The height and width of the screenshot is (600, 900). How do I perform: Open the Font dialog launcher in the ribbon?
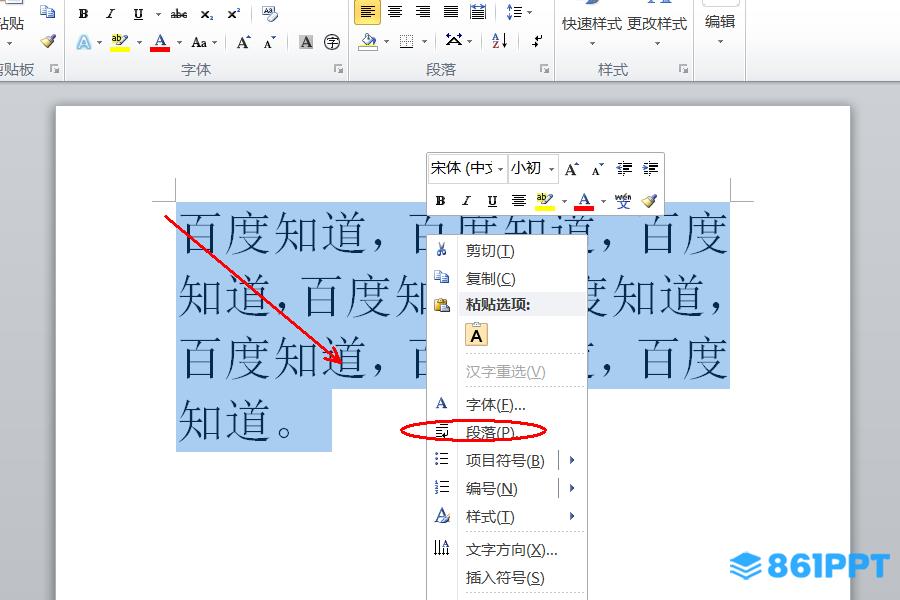tap(339, 69)
